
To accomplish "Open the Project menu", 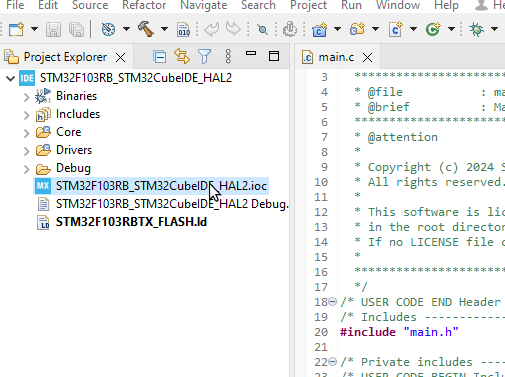I will click(308, 5).
